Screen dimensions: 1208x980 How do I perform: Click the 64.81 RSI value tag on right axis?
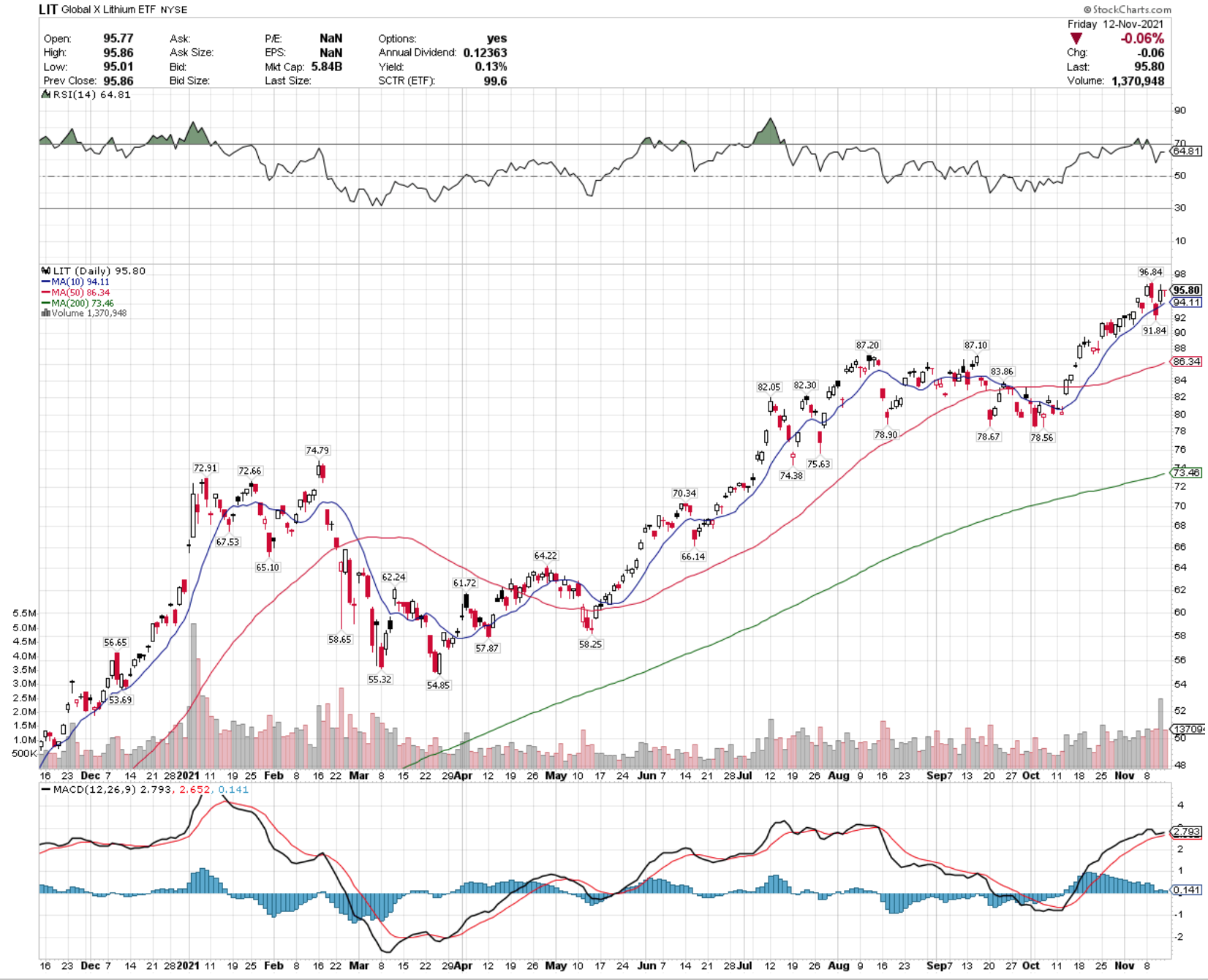(1186, 151)
